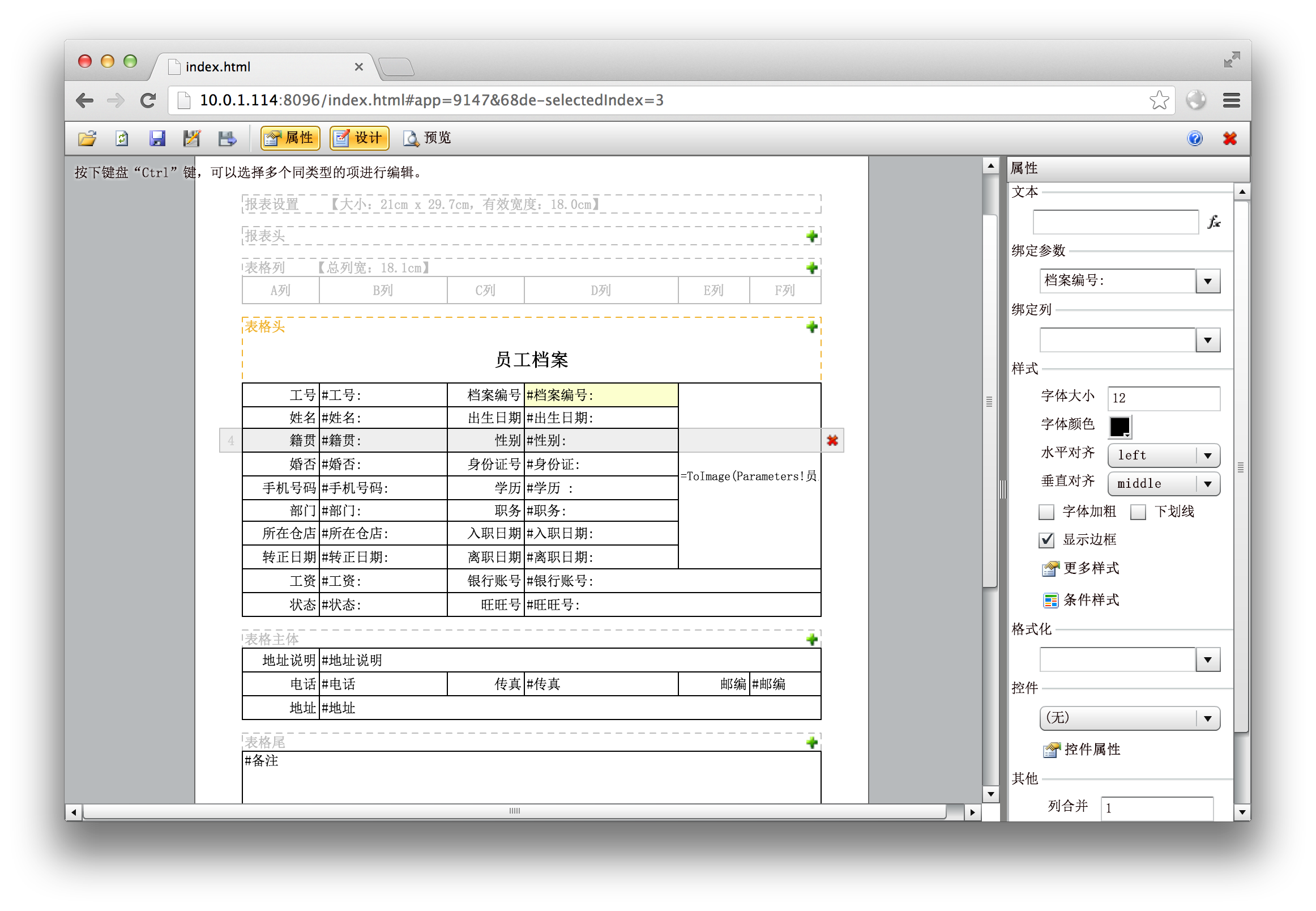Viewport: 1316px width, 911px height.
Task: Click the 控件属性 icon
Action: (x=1051, y=750)
